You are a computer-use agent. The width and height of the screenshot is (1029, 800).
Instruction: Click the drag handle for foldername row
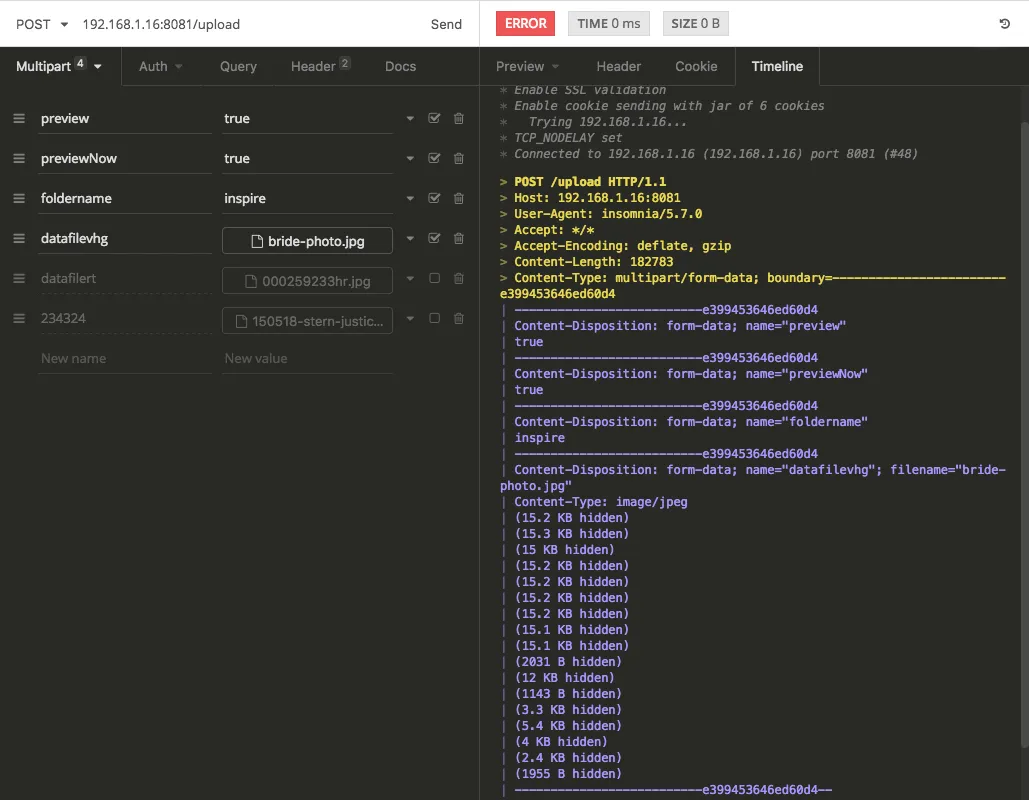click(x=19, y=198)
